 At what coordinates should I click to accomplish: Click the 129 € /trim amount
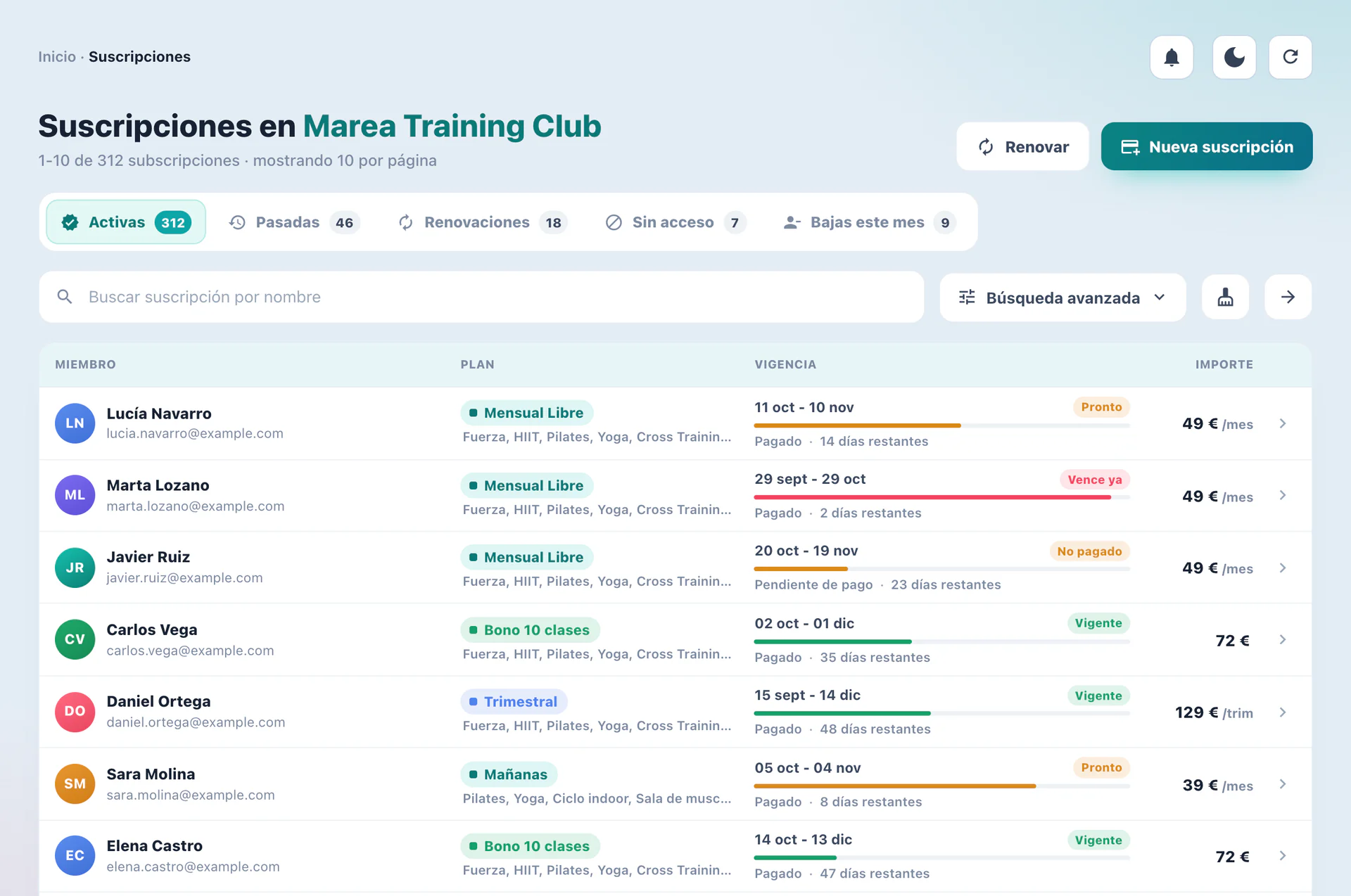click(1214, 712)
